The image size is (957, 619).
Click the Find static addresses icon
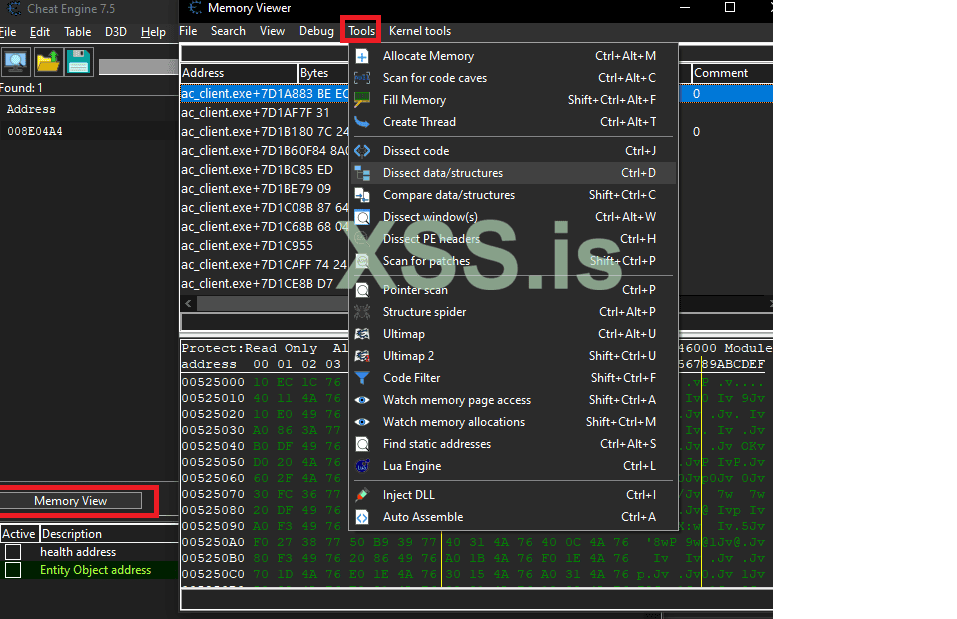[x=362, y=444]
